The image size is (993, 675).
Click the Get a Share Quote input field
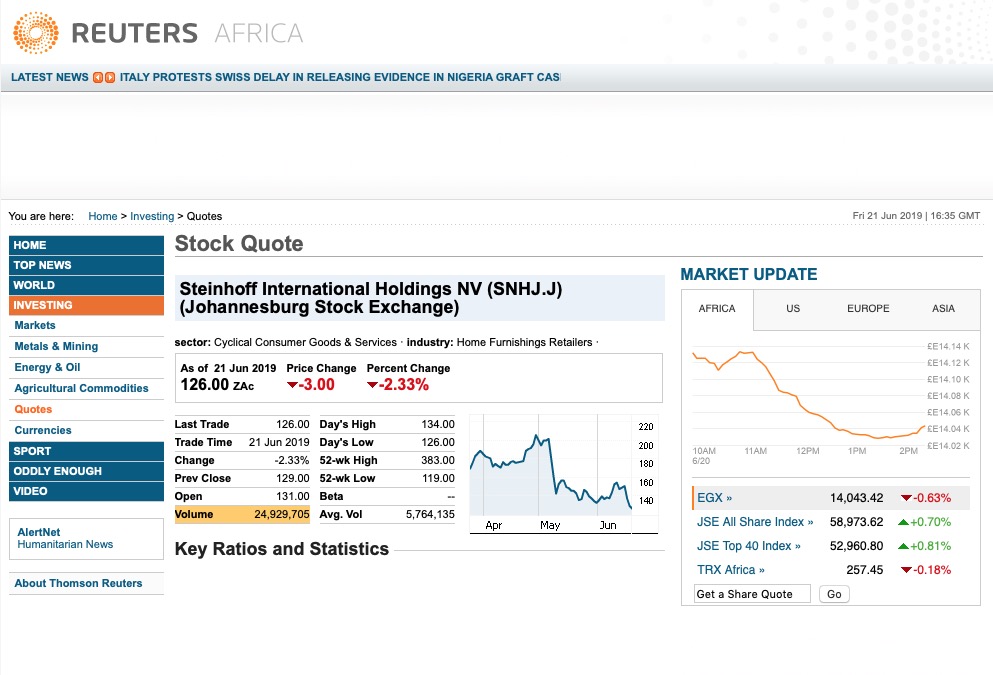[750, 593]
